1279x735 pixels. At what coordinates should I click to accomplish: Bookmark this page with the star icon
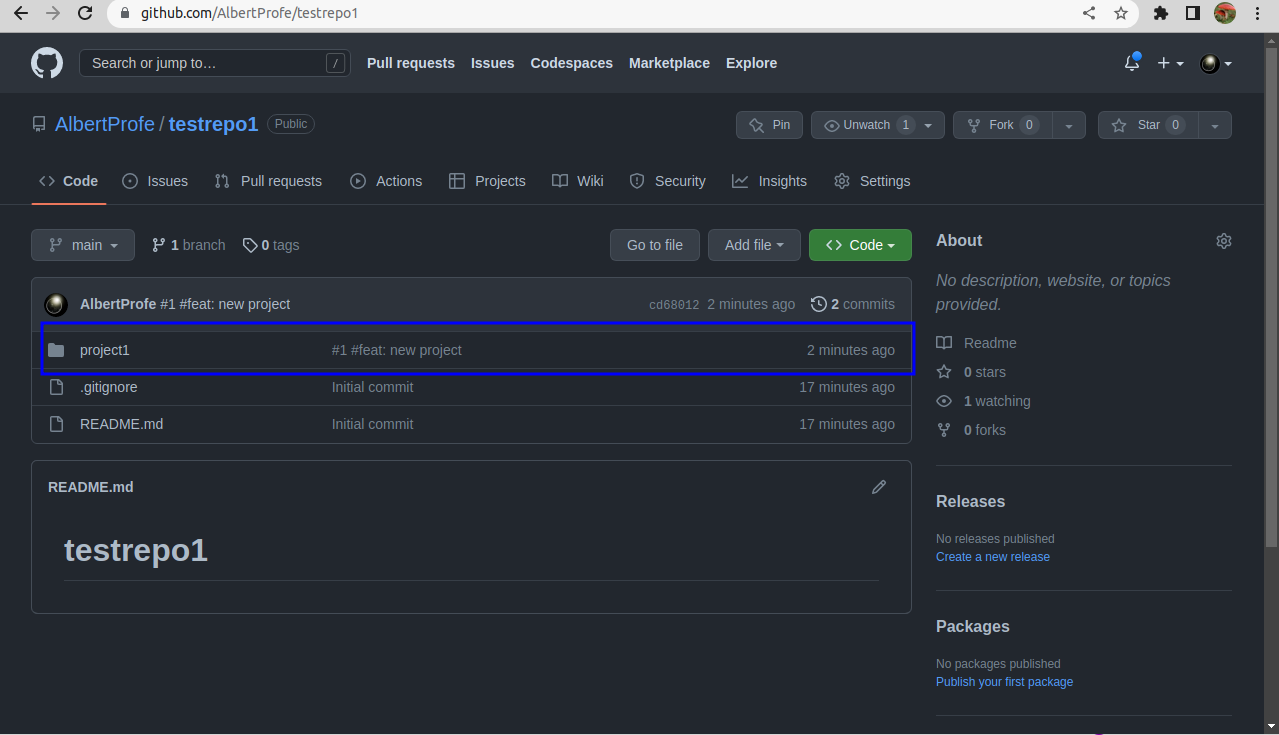point(1121,13)
